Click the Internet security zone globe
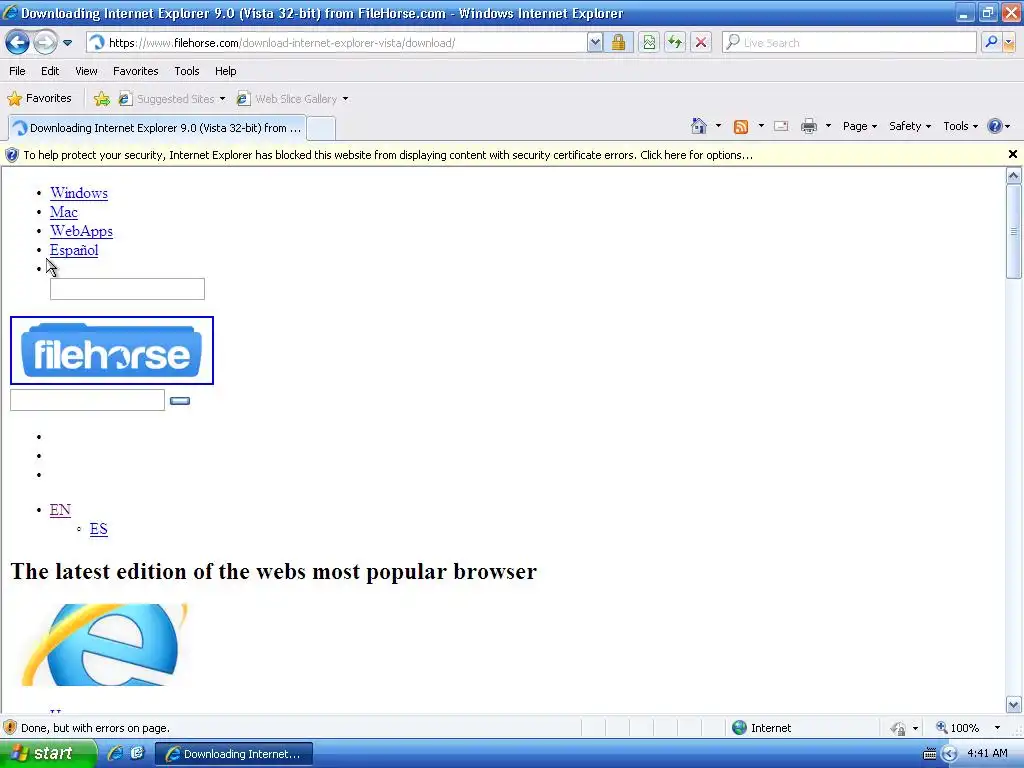 739,728
